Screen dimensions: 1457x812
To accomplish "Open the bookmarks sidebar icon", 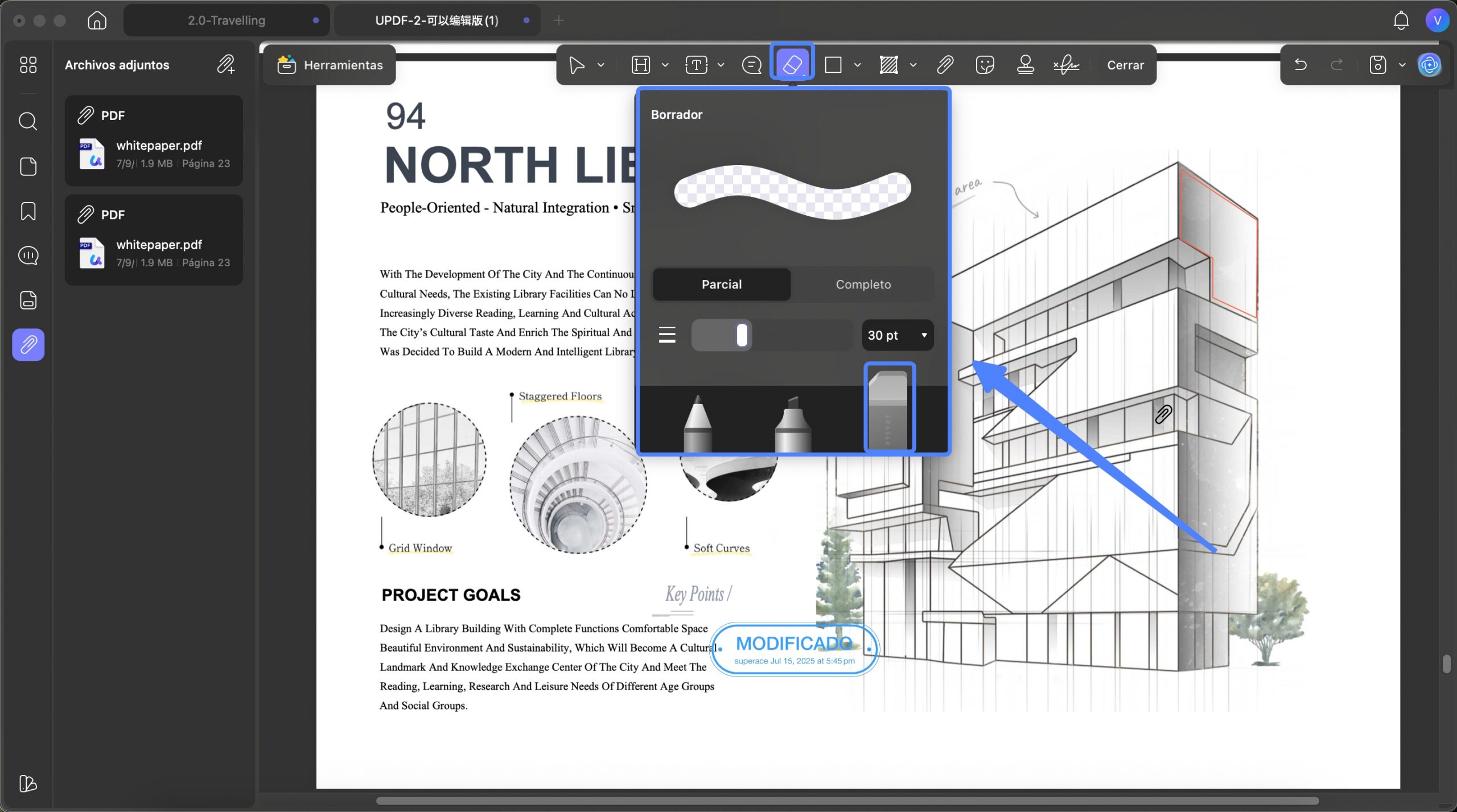I will [28, 211].
